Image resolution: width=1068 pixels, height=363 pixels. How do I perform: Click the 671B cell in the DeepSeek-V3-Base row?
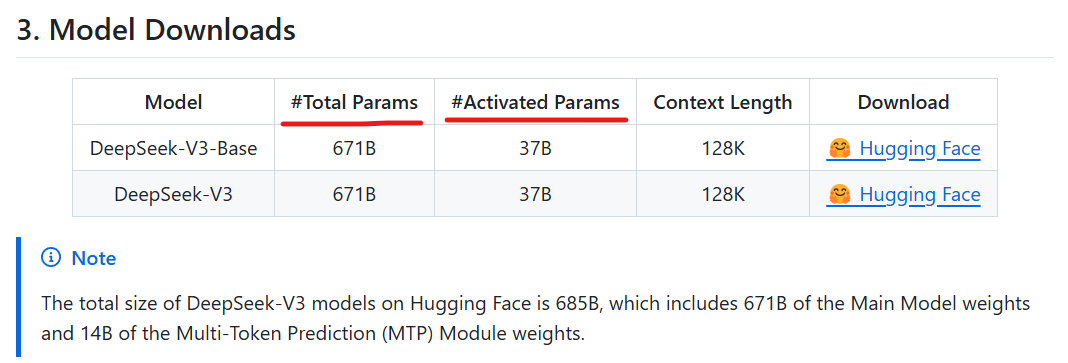tap(354, 148)
